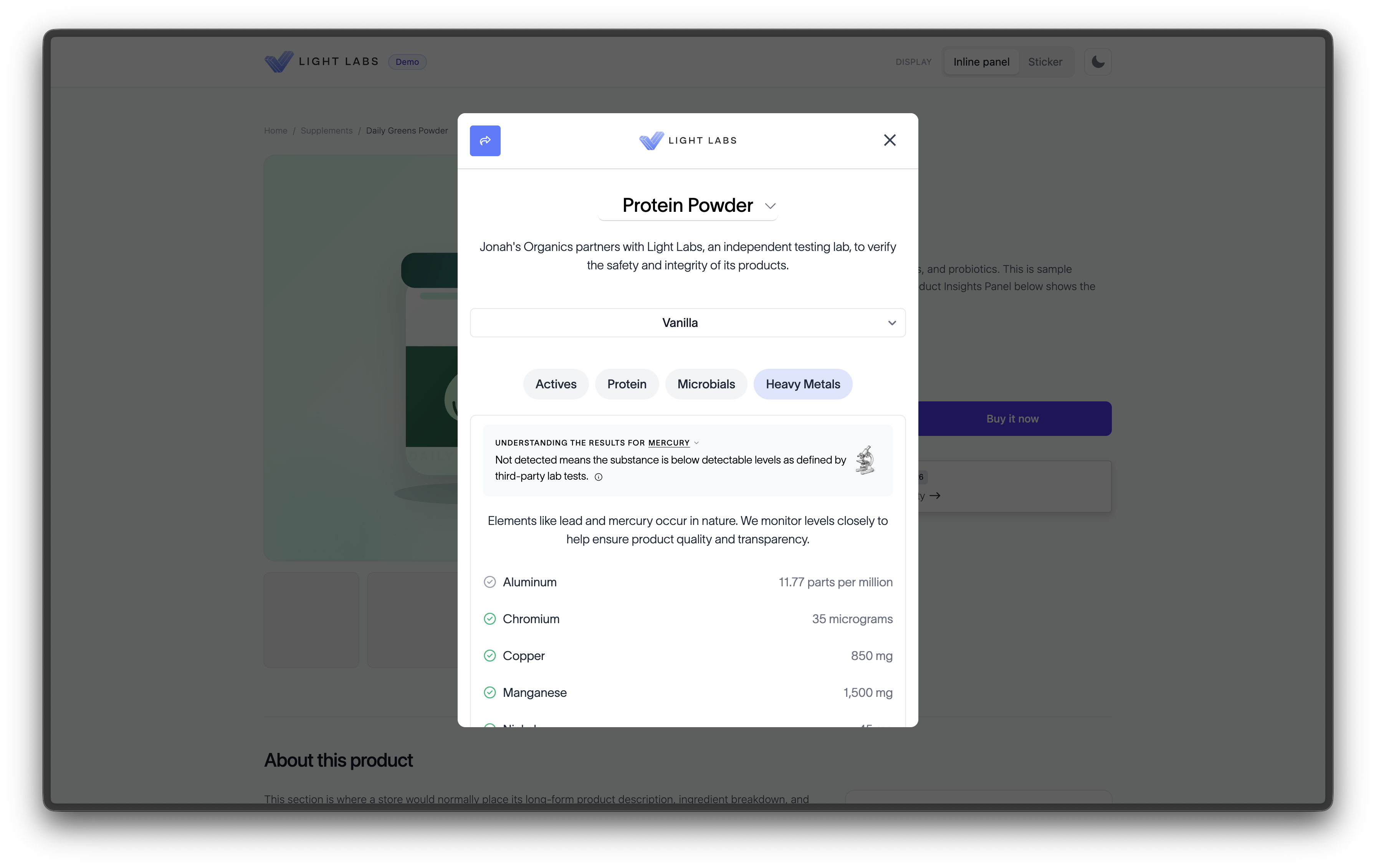Expand the Mercury results selector
Viewport: 1376px width, 868px height.
(673, 442)
